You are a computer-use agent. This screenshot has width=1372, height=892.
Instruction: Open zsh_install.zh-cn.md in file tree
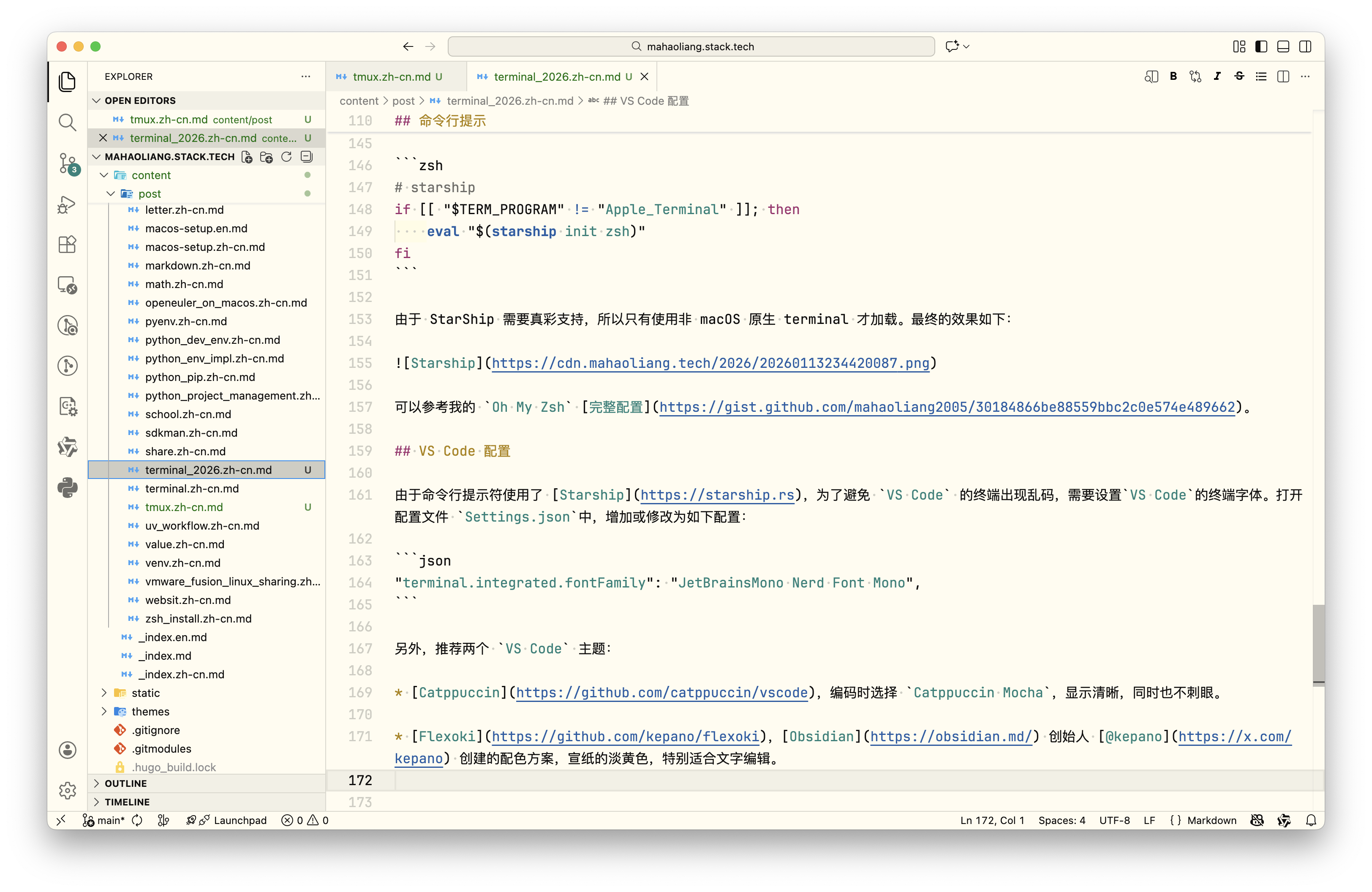click(x=198, y=618)
